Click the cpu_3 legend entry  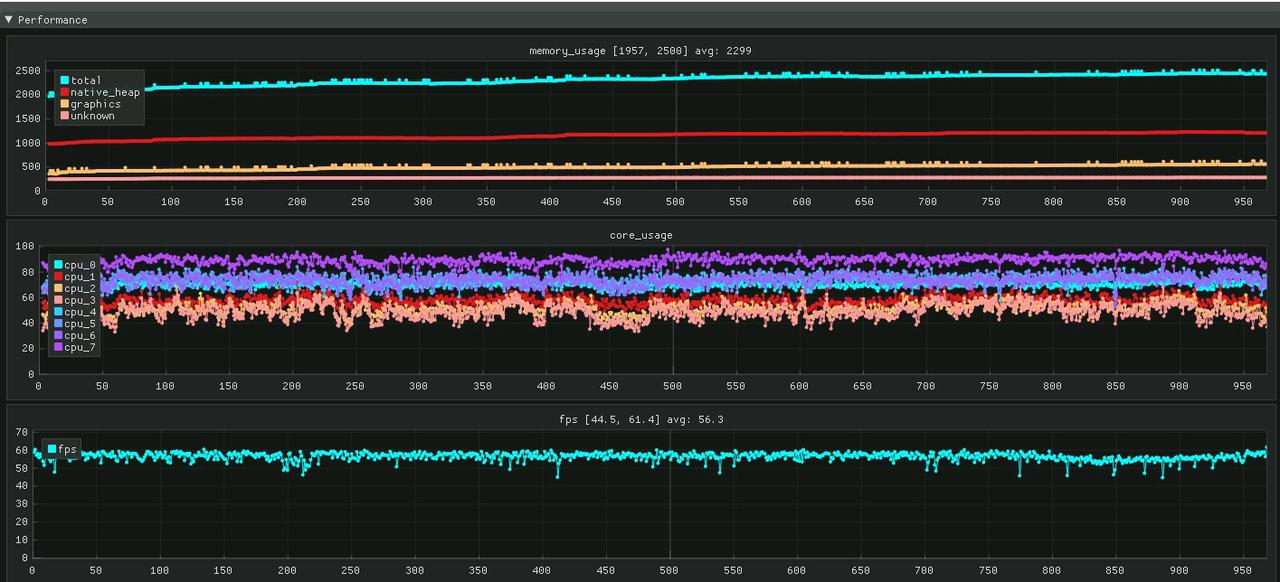[x=80, y=300]
